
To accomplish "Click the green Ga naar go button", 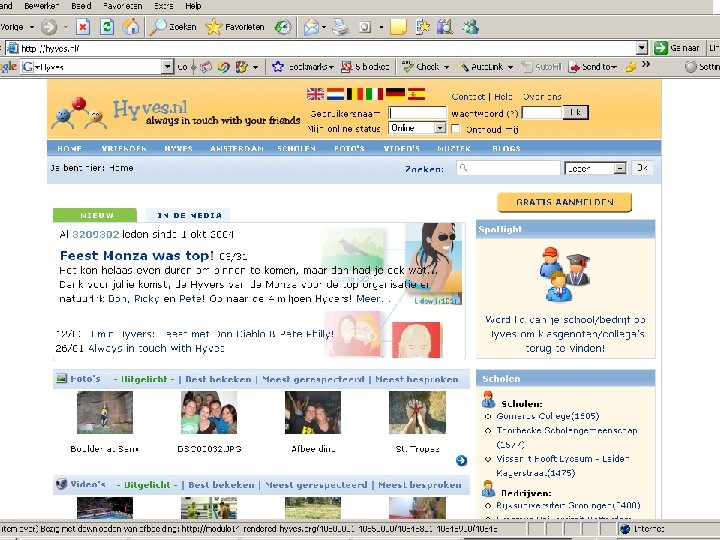I will click(676, 48).
